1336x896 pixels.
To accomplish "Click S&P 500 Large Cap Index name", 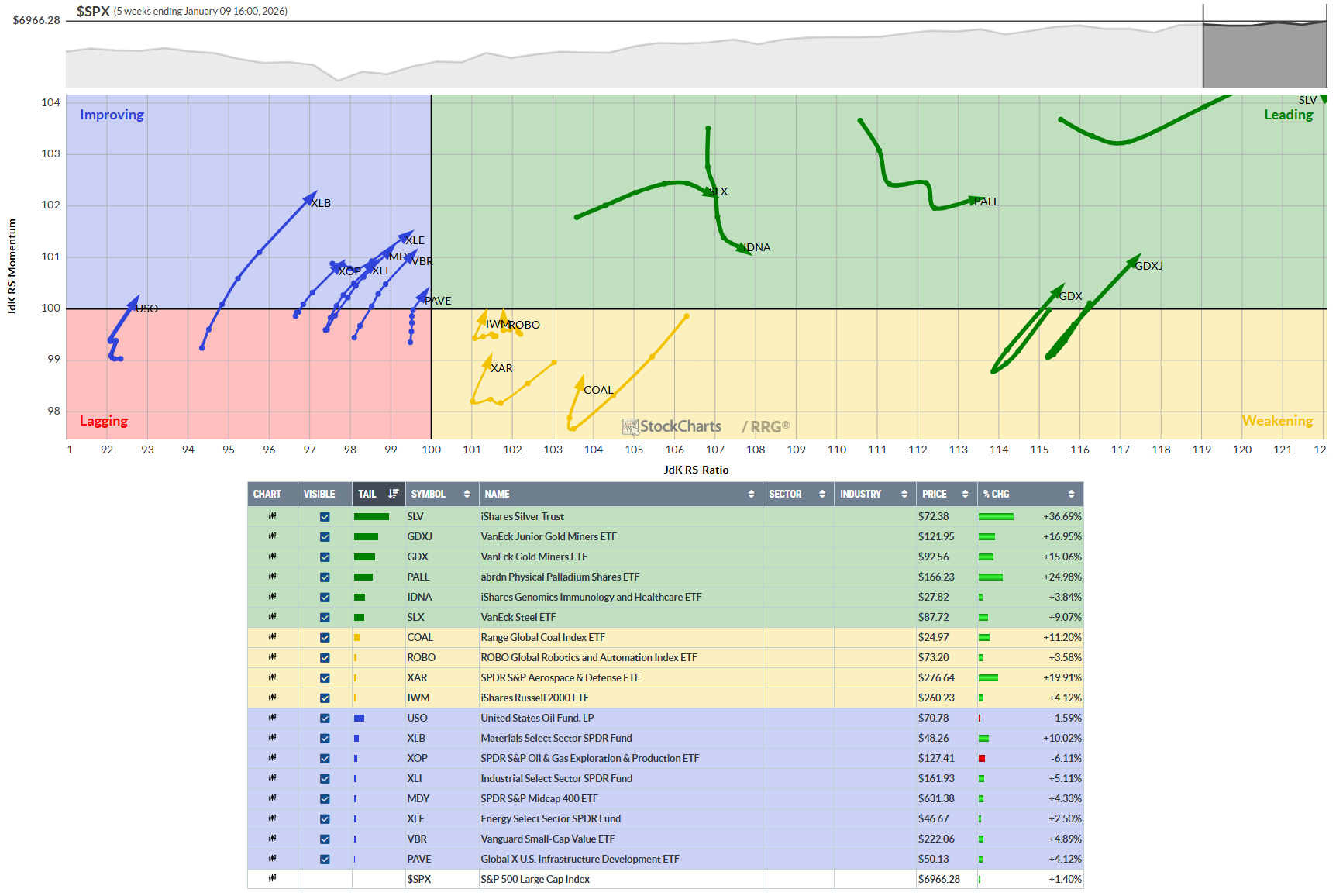I will 535,879.
